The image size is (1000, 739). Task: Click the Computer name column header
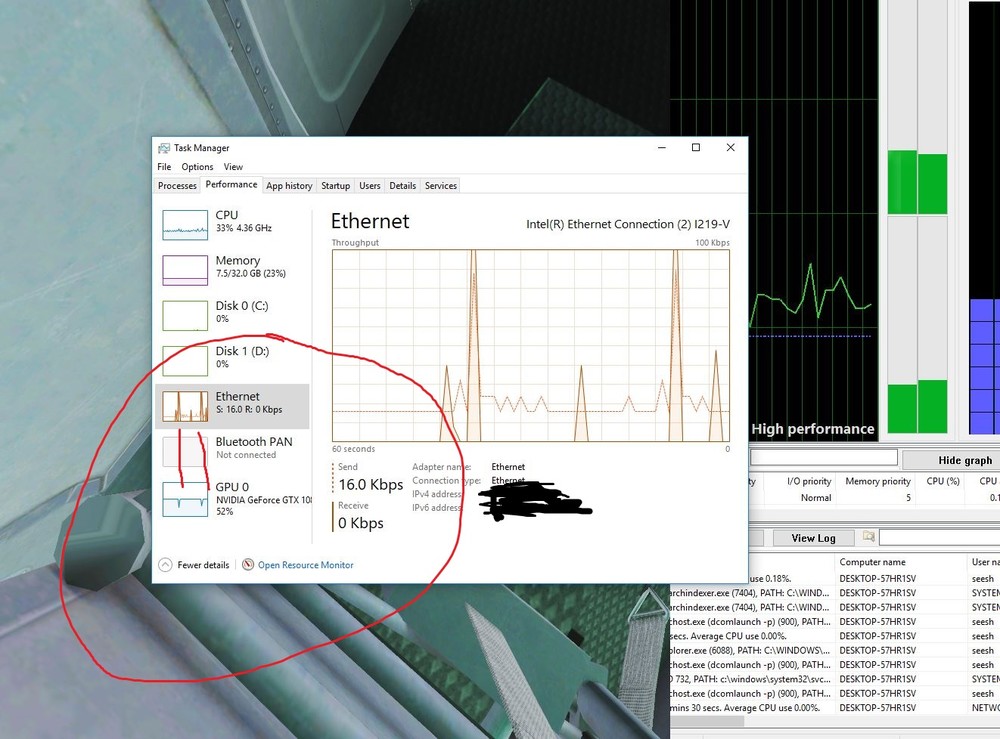872,562
